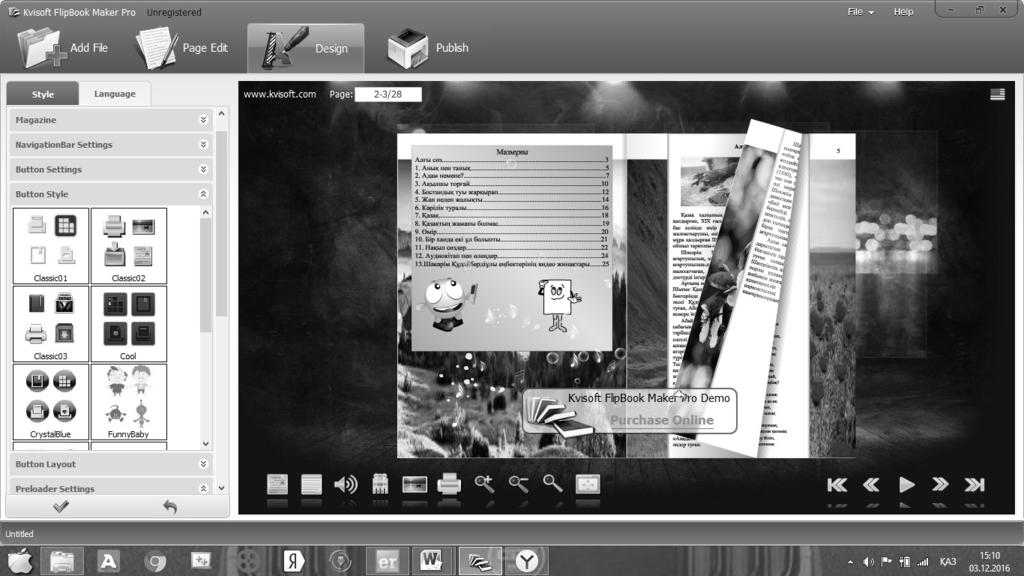Open the Apple-styled start button
The width and height of the screenshot is (1024, 576).
pyautogui.click(x=20, y=561)
